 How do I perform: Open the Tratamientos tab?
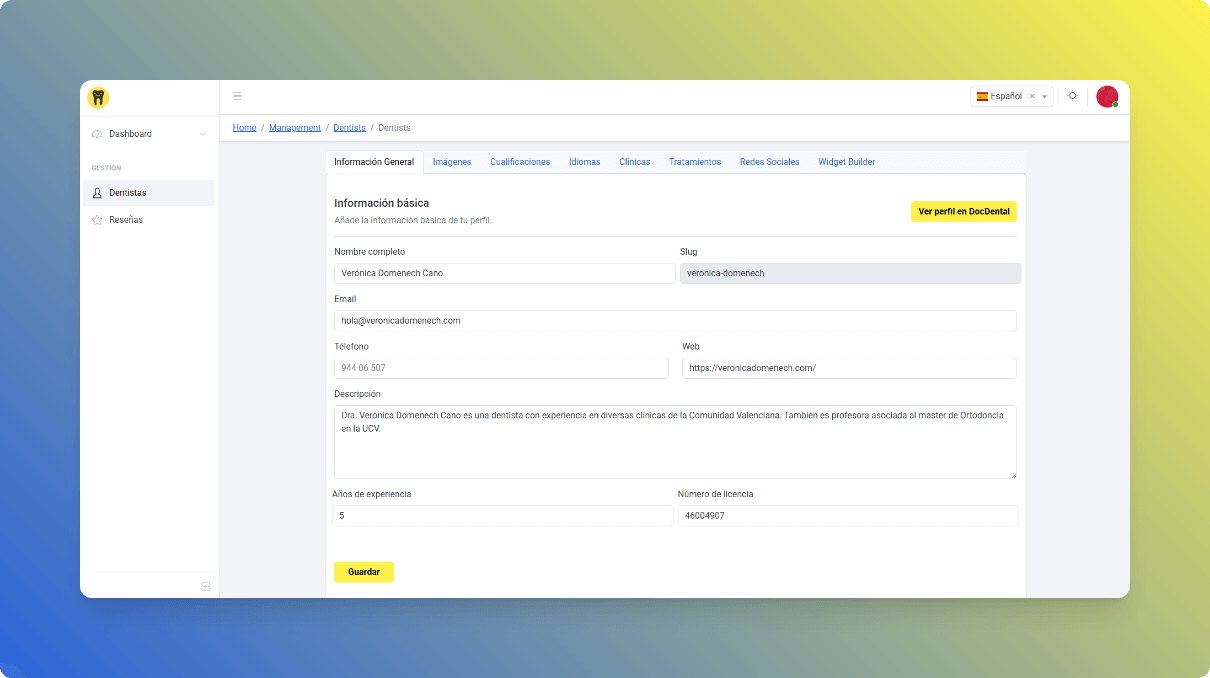coord(695,162)
